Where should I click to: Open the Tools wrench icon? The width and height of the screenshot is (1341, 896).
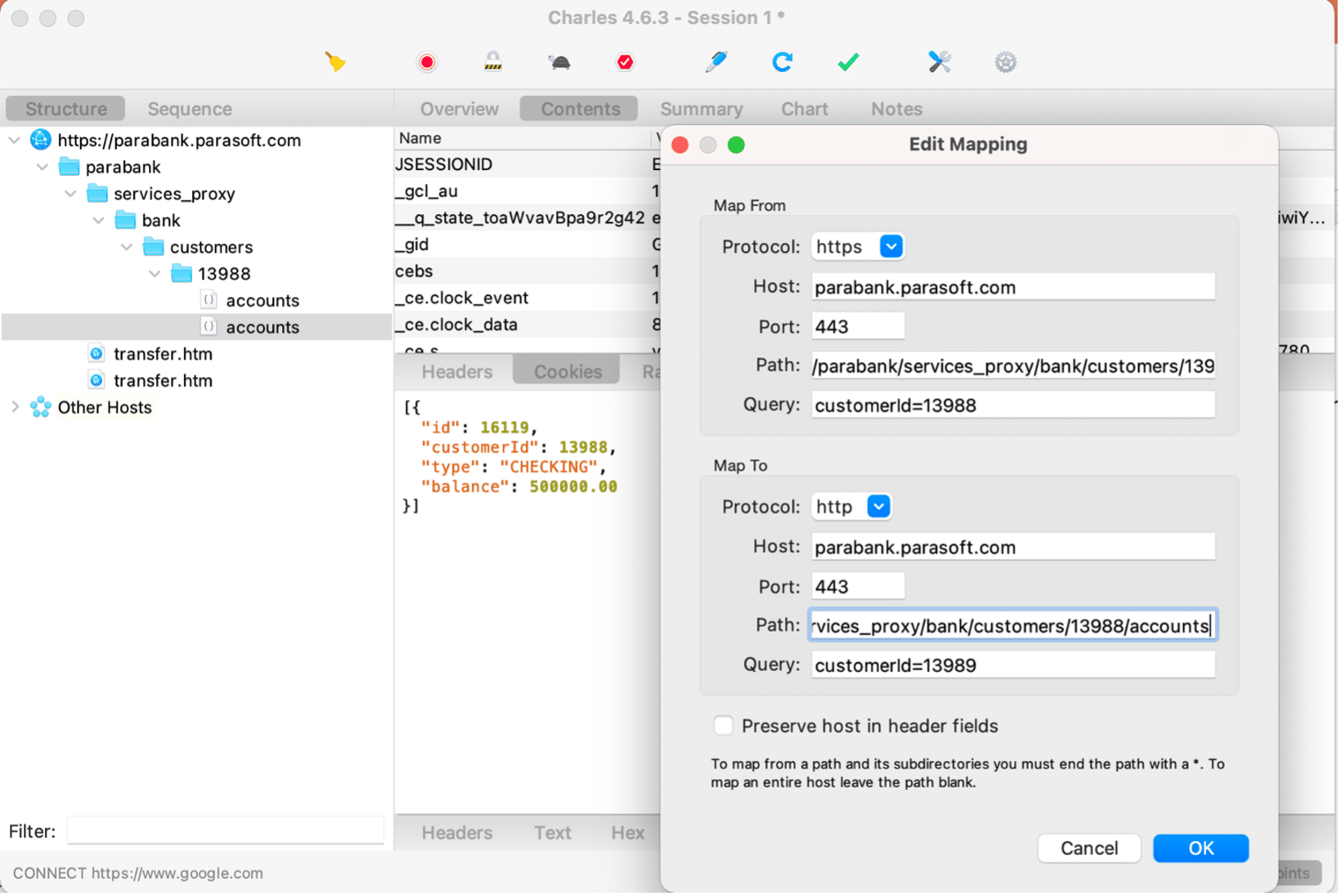pyautogui.click(x=940, y=62)
